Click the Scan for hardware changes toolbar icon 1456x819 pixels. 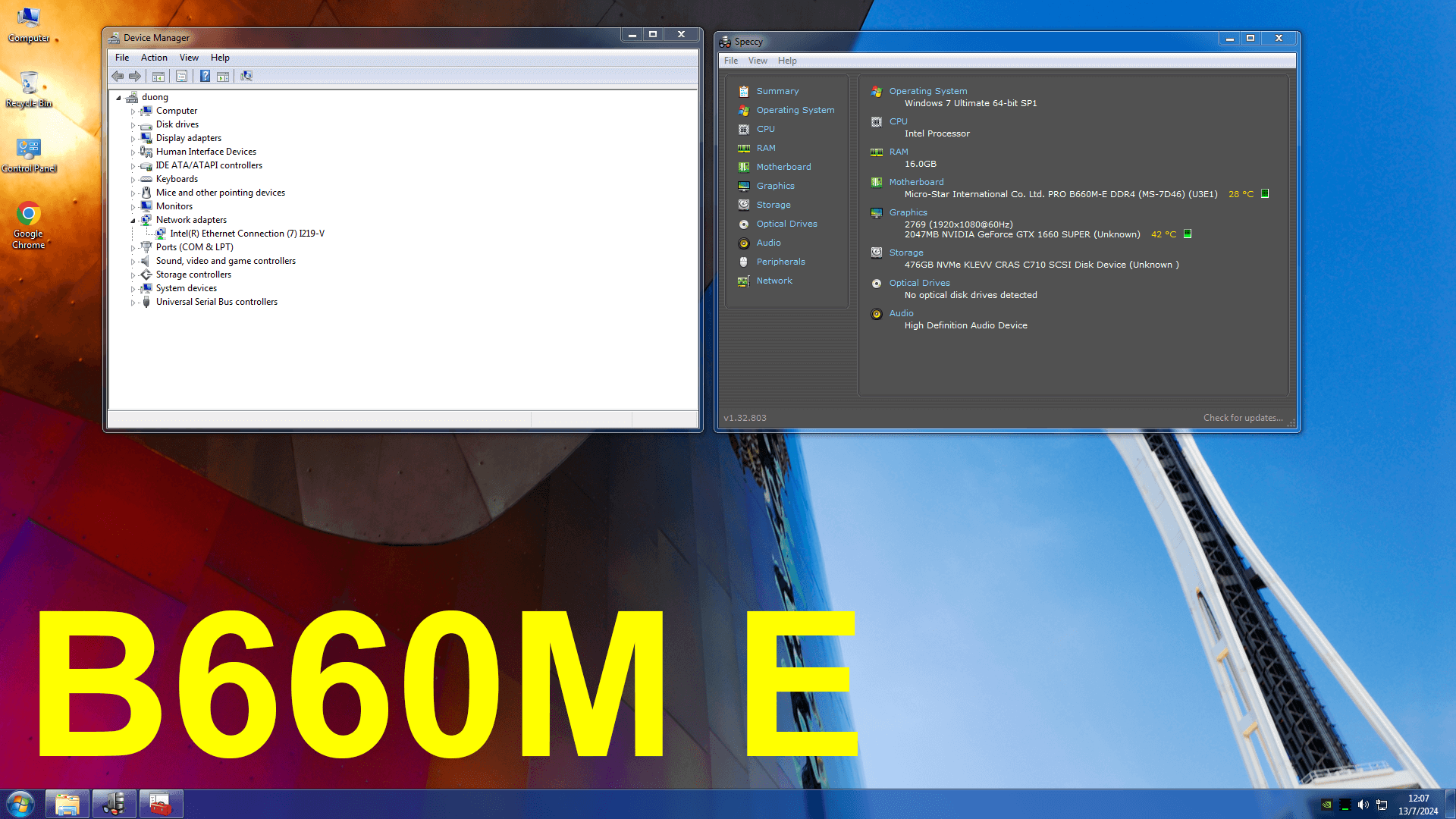246,76
